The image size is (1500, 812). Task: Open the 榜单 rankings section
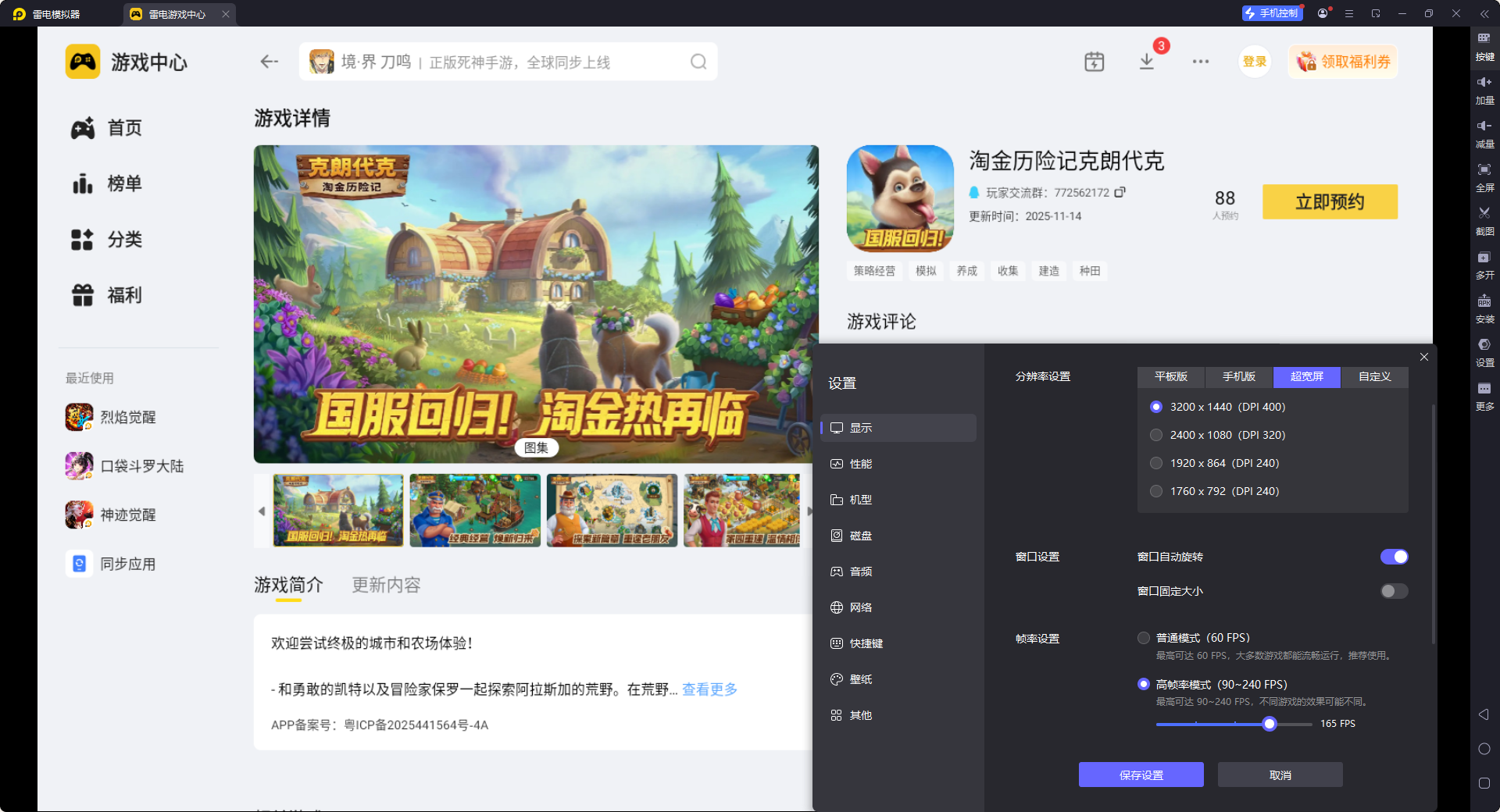124,183
